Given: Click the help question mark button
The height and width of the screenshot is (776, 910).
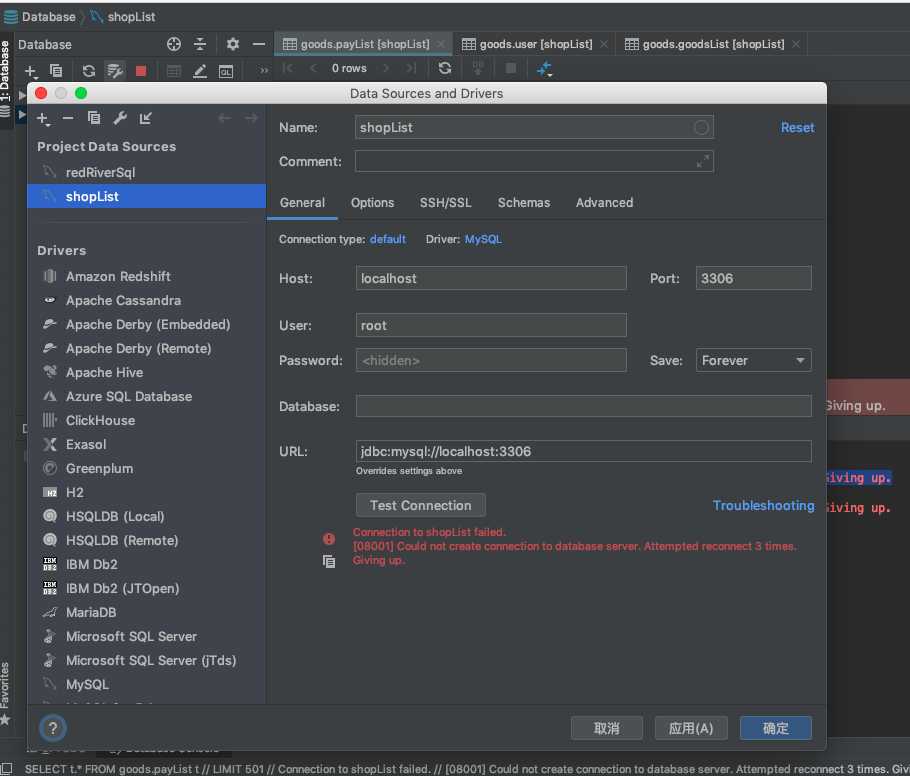Looking at the screenshot, I should pyautogui.click(x=53, y=728).
